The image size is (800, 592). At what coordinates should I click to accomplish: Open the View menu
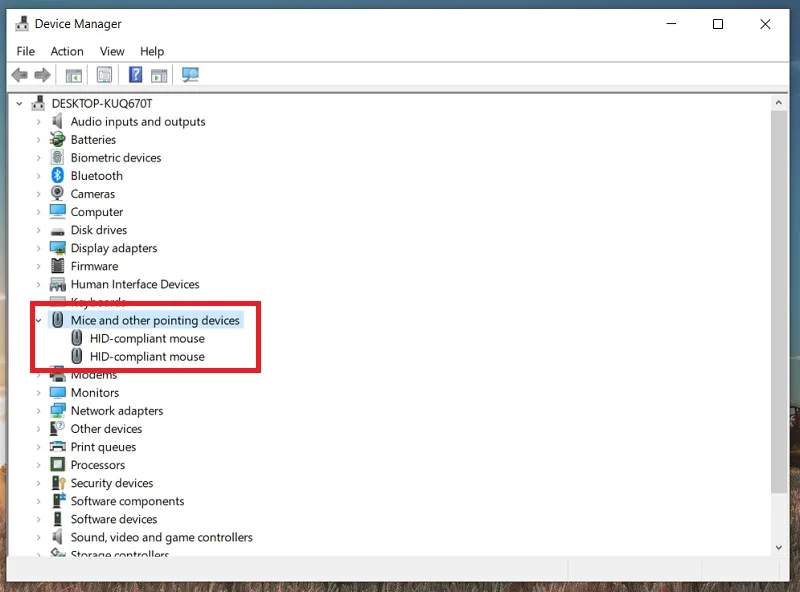[x=112, y=52]
